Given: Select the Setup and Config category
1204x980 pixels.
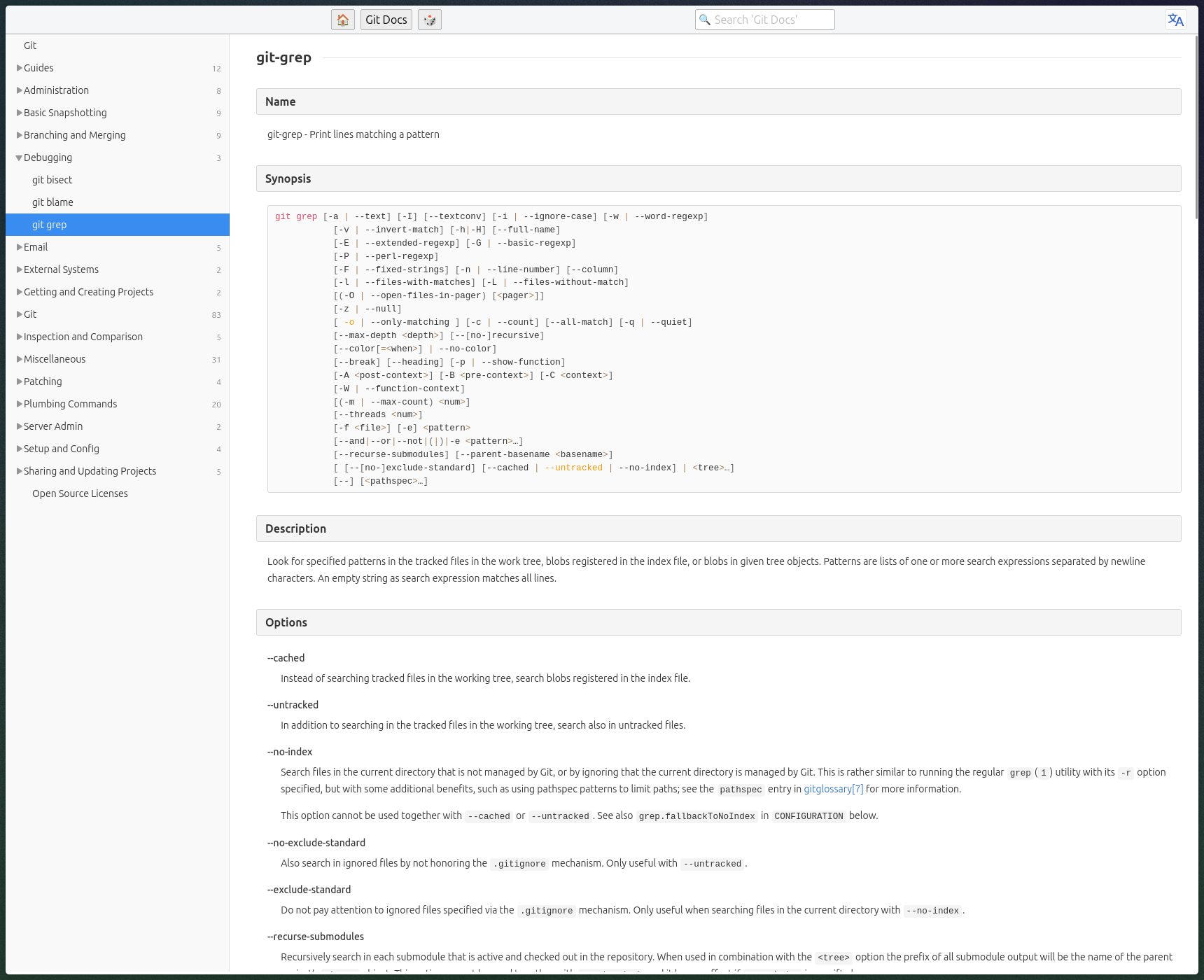Looking at the screenshot, I should pyautogui.click(x=118, y=449).
